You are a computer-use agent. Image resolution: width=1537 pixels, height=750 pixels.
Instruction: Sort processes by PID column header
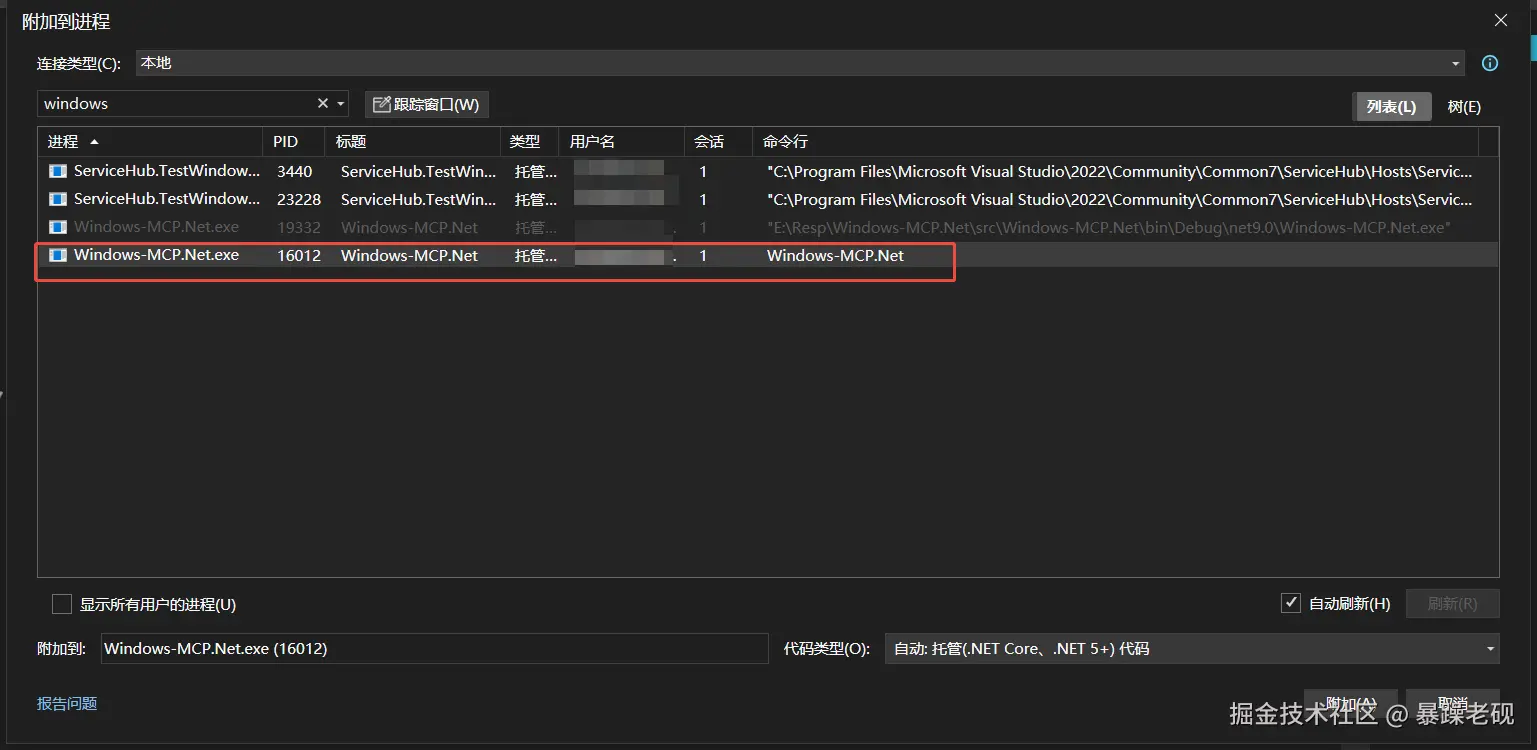(x=286, y=142)
